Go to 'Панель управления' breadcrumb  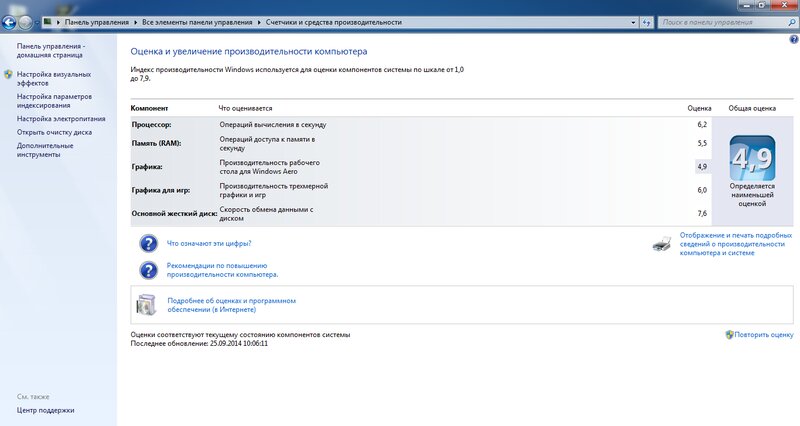(x=96, y=22)
